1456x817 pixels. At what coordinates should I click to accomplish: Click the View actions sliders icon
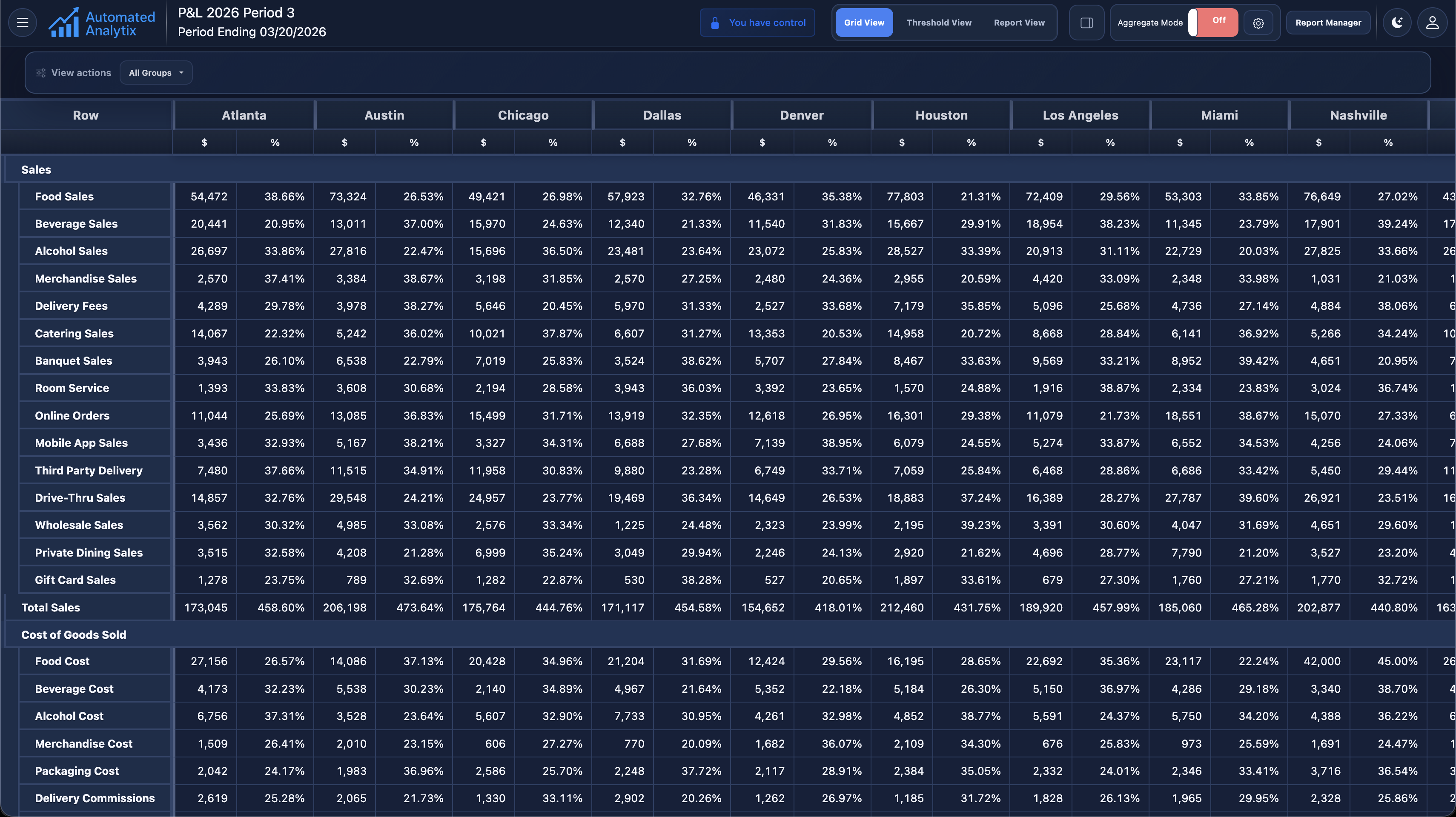[x=41, y=73]
